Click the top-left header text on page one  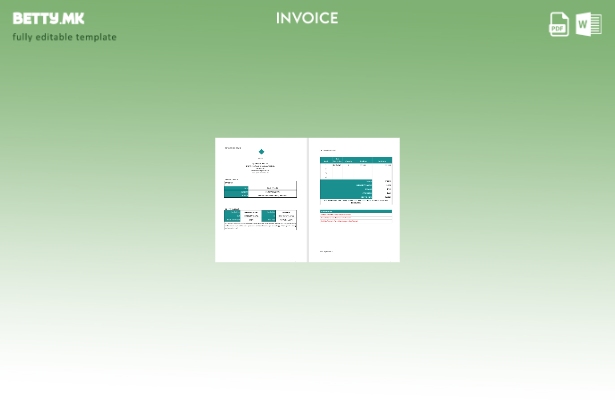[x=232, y=147]
